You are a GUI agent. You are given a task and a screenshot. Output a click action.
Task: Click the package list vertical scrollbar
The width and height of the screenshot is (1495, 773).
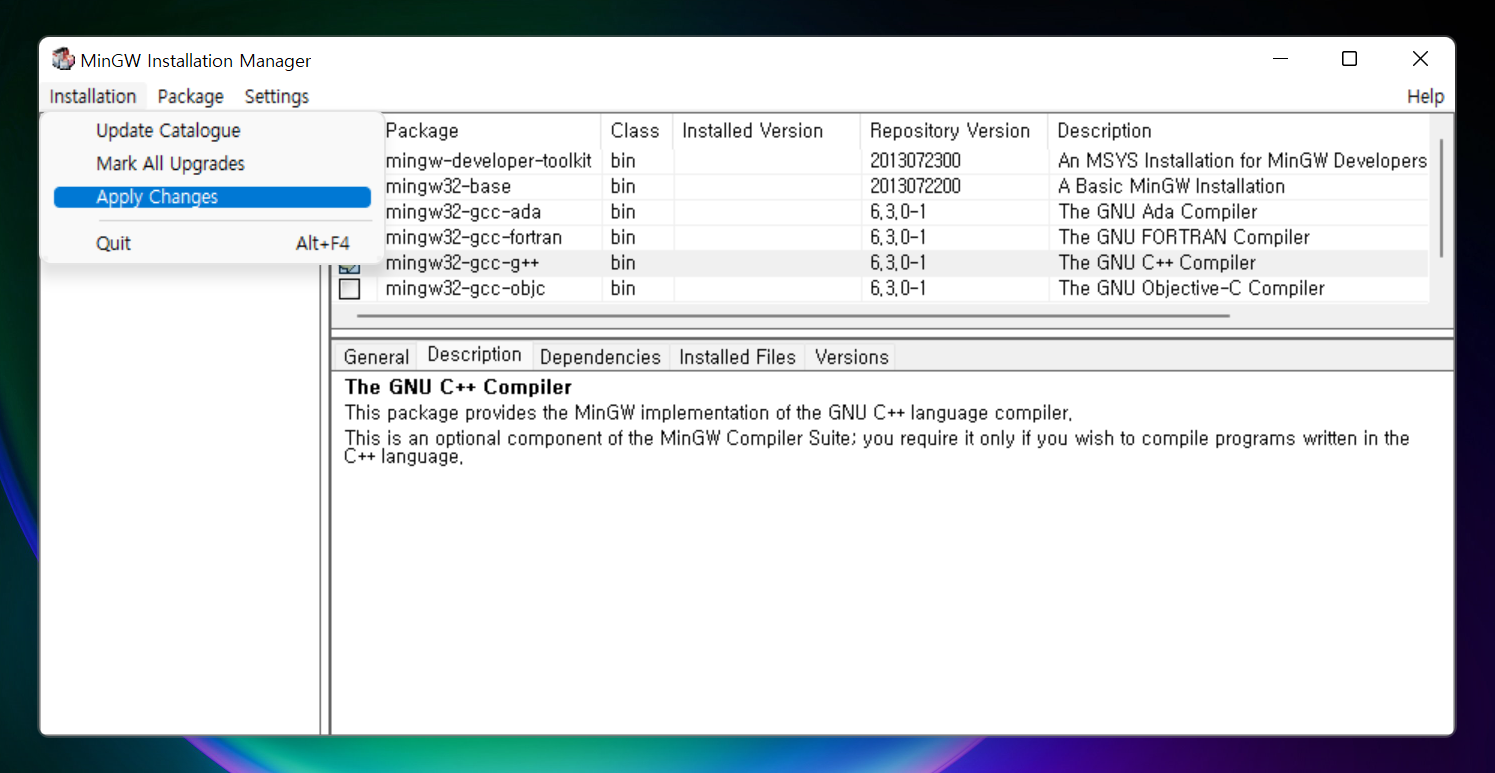tap(1441, 198)
